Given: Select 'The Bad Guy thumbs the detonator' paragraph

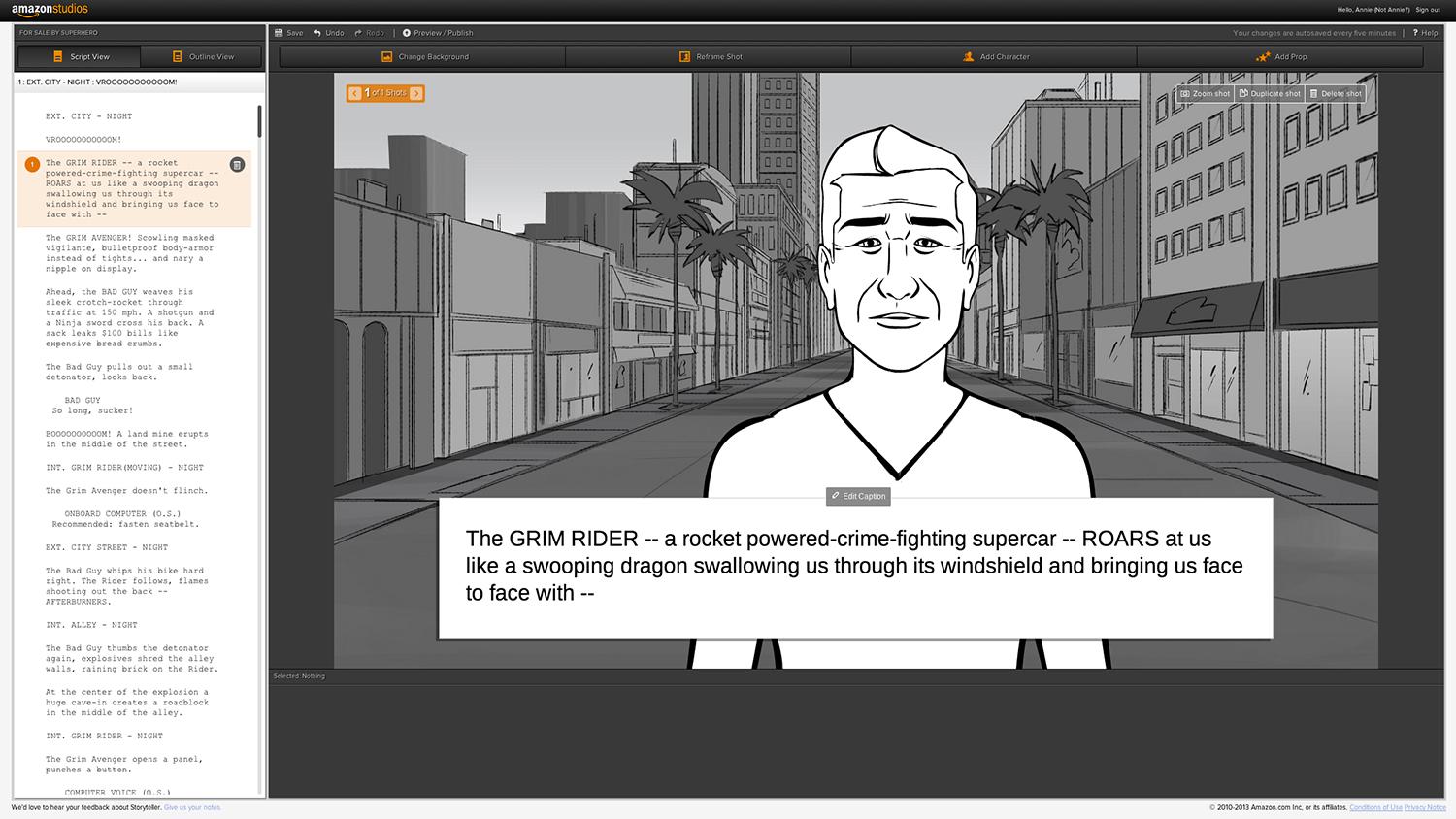Looking at the screenshot, I should pos(131,659).
